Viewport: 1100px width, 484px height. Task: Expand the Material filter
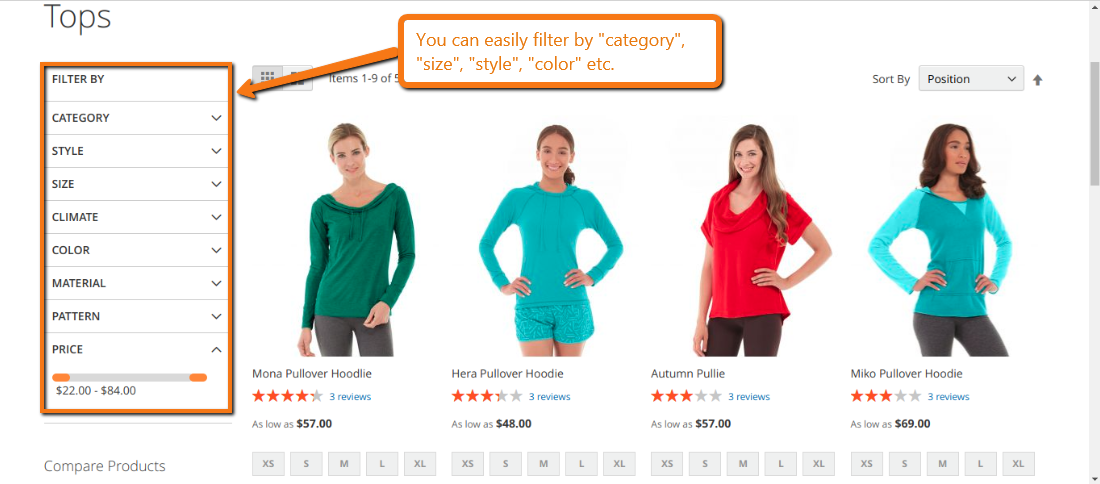pyautogui.click(x=137, y=283)
